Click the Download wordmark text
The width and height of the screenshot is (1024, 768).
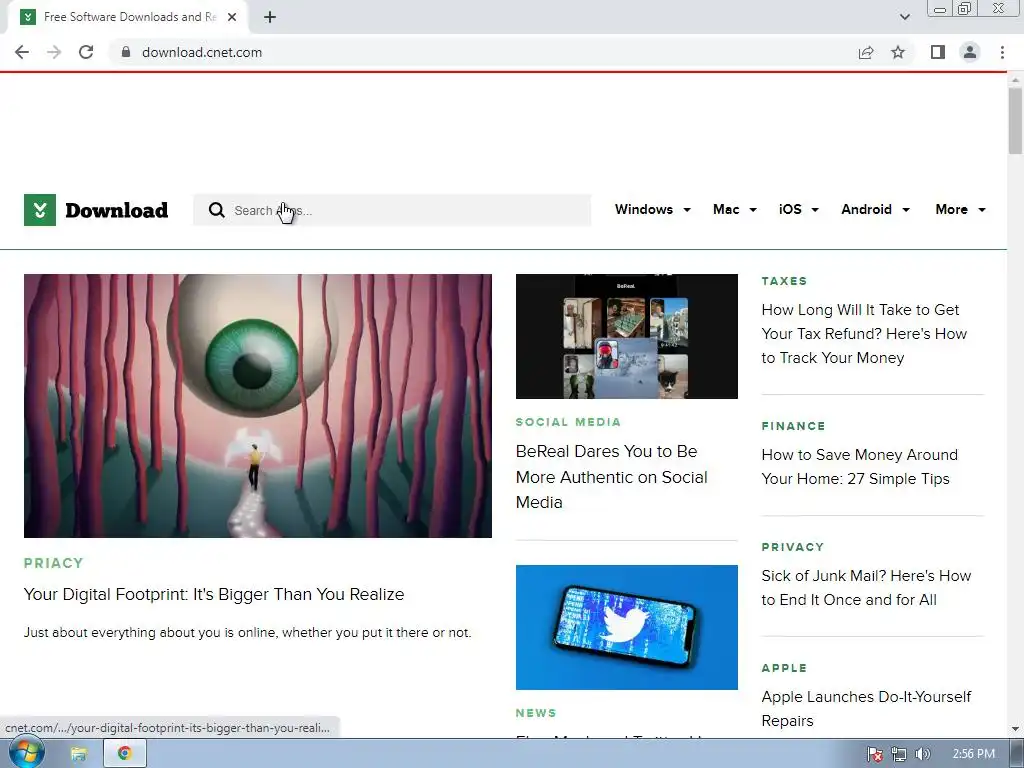[x=116, y=210]
